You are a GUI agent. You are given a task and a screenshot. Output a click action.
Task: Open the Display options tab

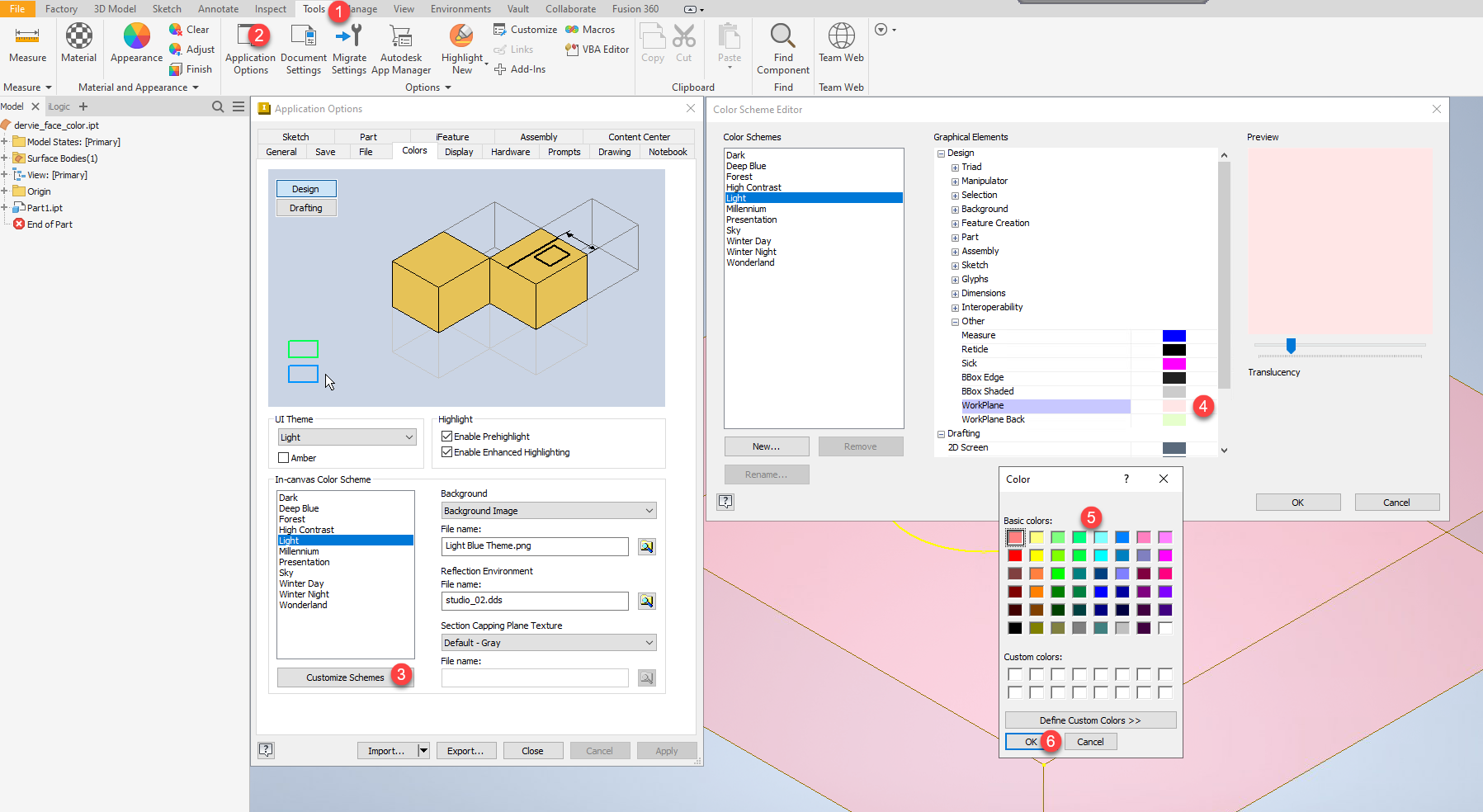(459, 152)
